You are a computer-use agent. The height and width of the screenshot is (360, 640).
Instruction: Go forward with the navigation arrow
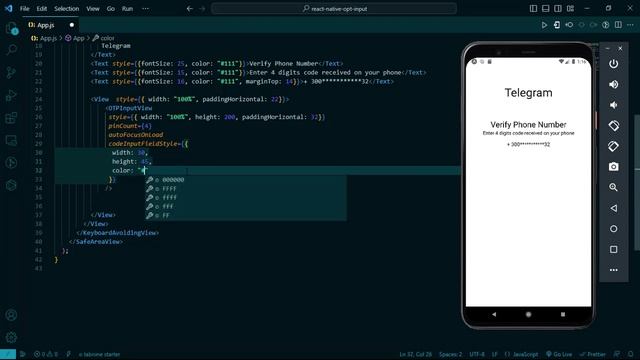point(202,9)
